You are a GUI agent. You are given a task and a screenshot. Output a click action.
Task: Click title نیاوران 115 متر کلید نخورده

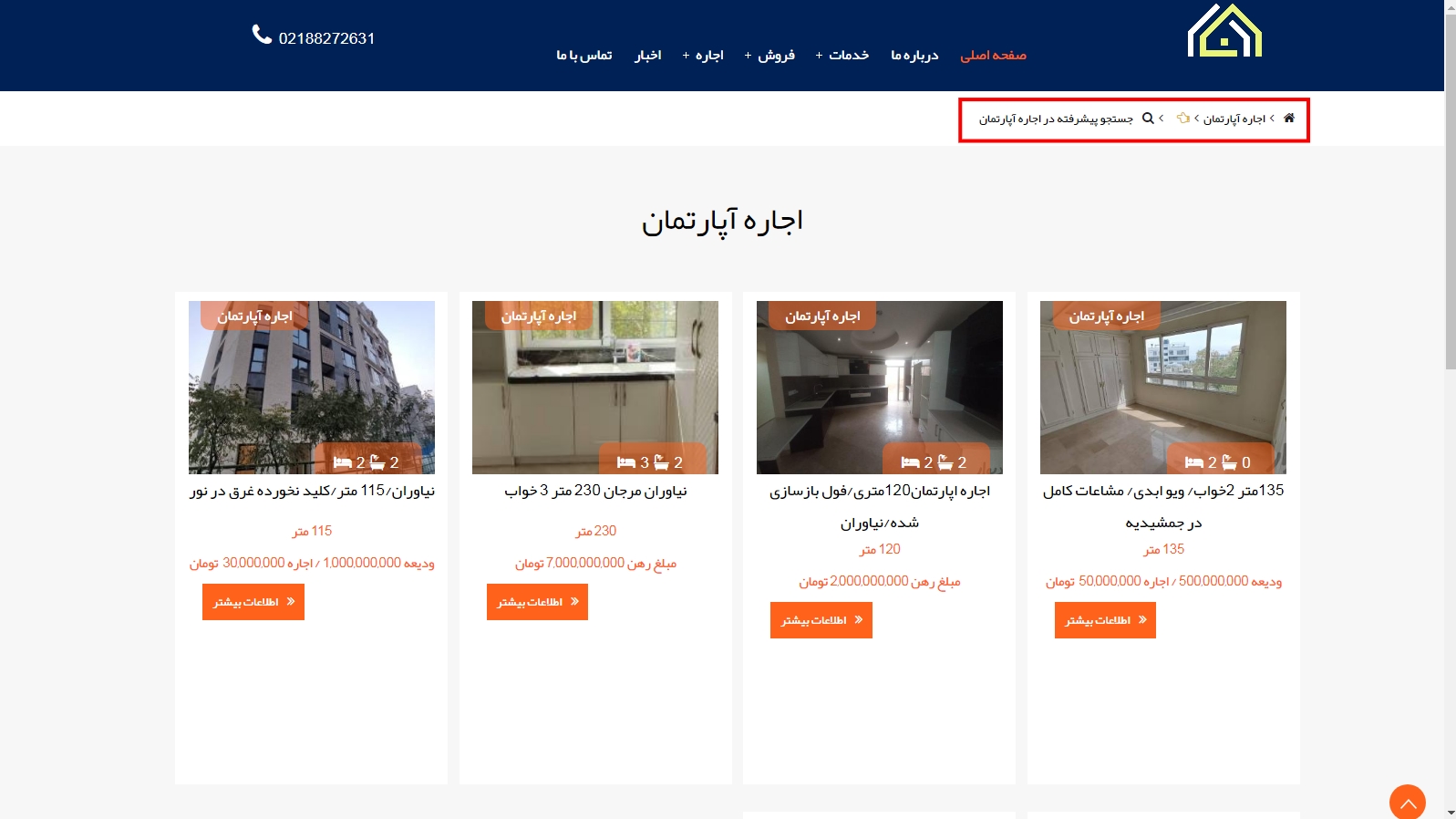point(312,491)
